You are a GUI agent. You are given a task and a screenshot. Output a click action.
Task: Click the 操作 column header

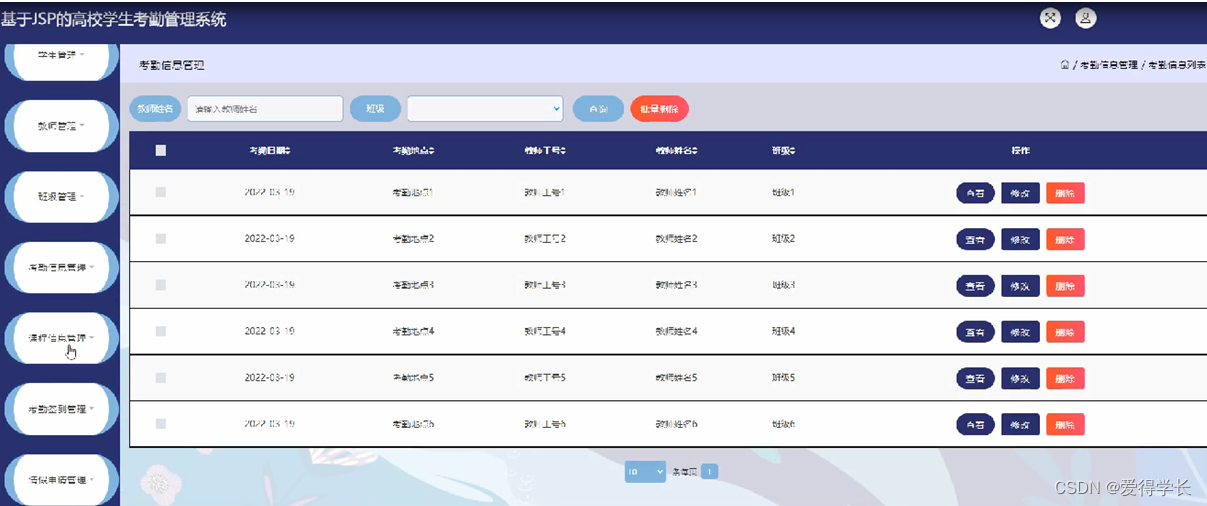[1020, 151]
